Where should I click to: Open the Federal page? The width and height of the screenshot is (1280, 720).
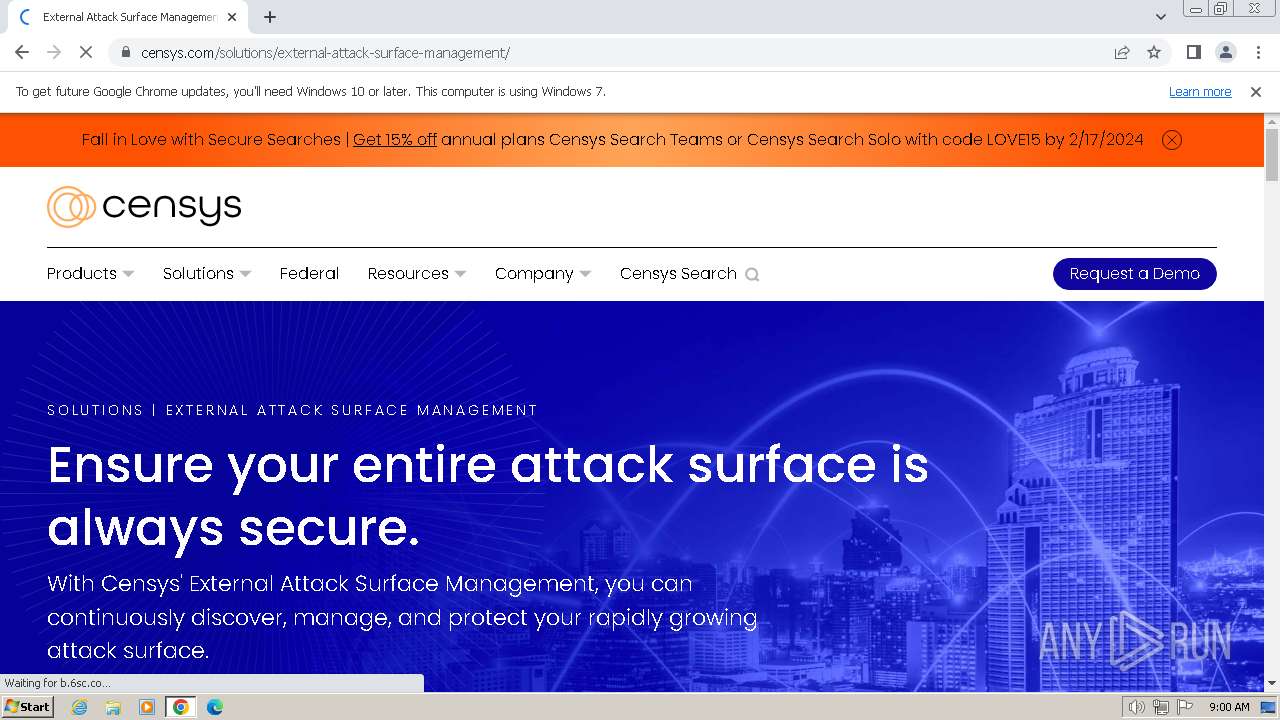coord(309,274)
